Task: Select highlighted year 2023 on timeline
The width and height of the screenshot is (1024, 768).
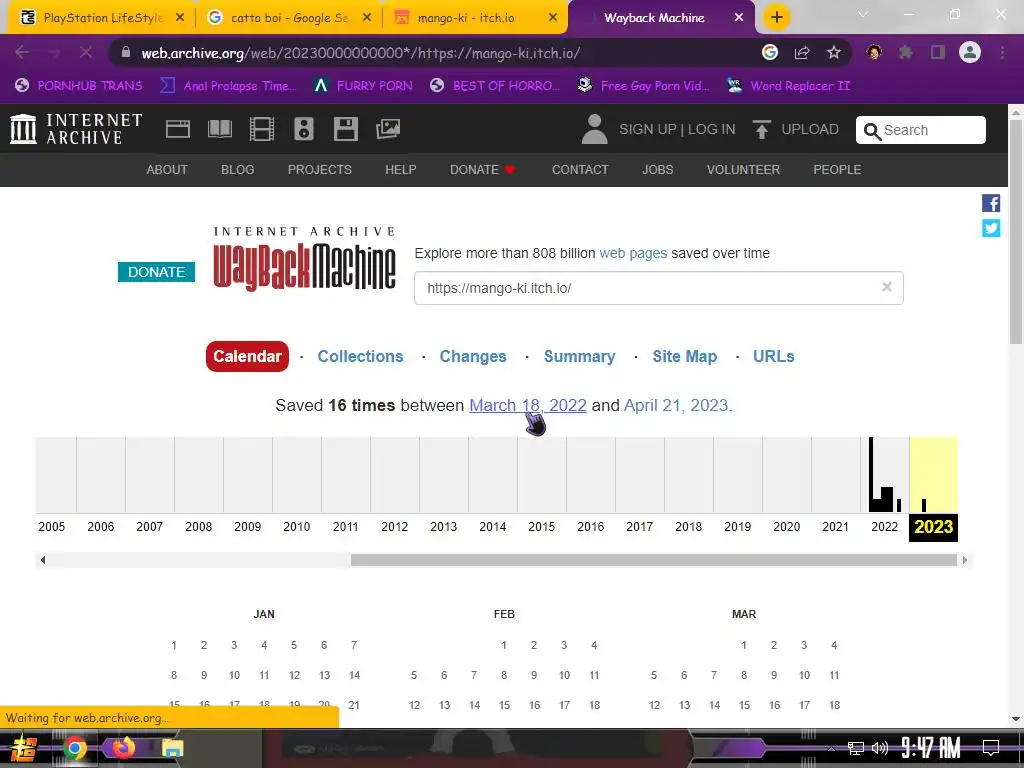Action: click(933, 526)
